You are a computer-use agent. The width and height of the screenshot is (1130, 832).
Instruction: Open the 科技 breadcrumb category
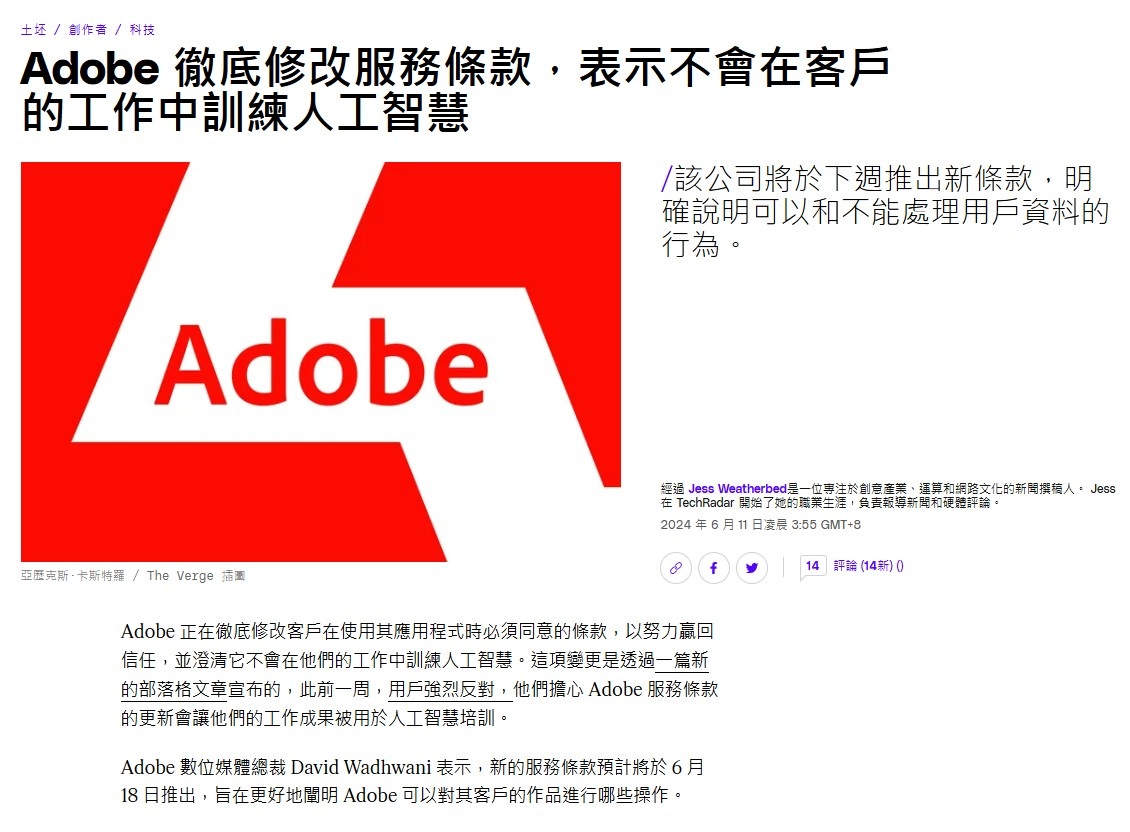(142, 30)
